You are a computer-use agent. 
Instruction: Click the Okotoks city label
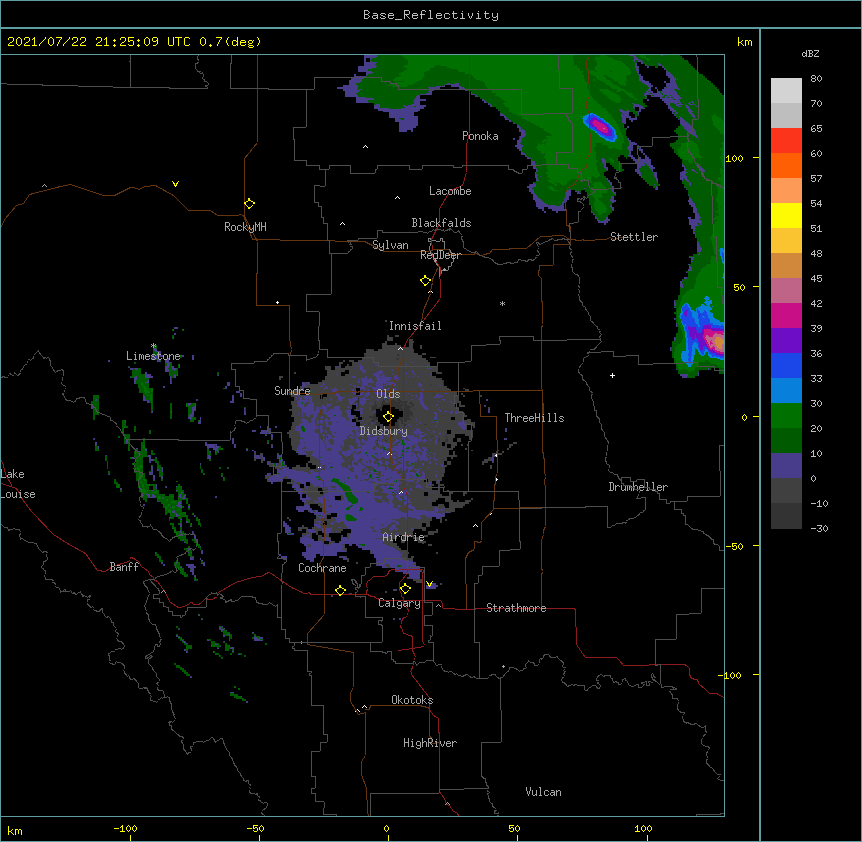pos(412,700)
